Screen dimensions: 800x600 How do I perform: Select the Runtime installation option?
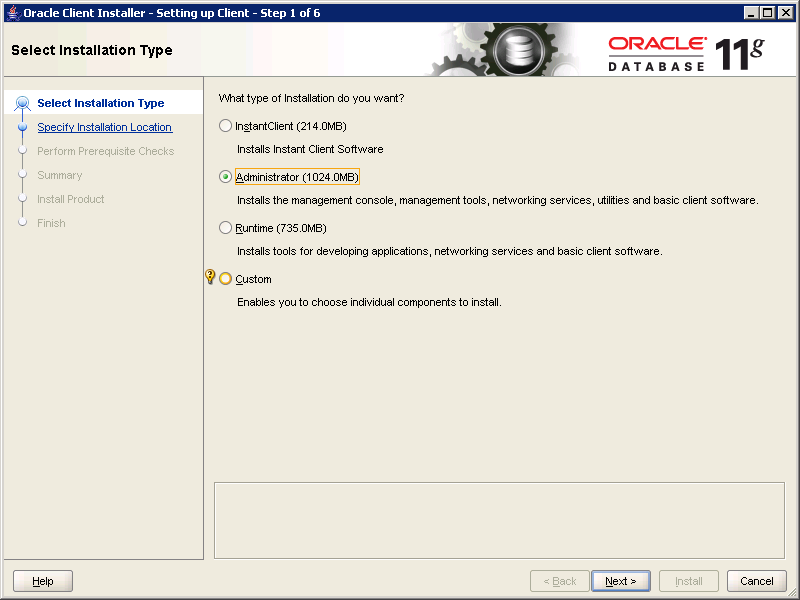(225, 228)
